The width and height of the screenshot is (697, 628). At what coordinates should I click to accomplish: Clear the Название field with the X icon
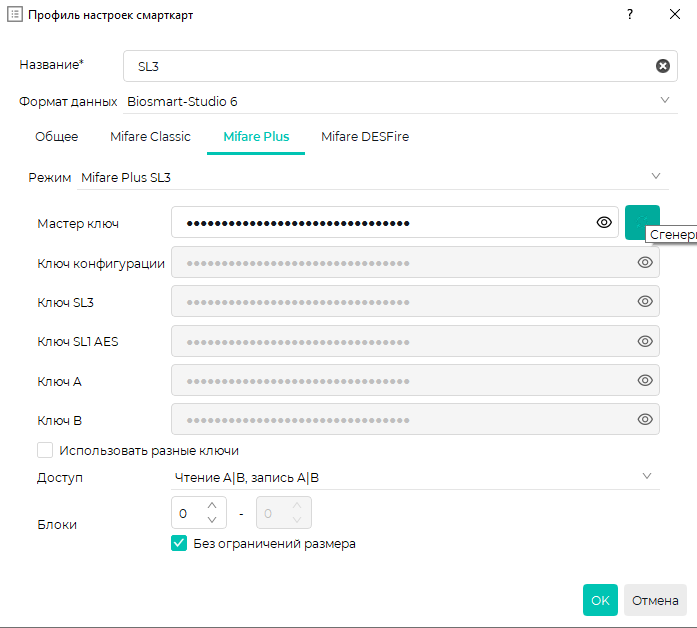tap(662, 66)
